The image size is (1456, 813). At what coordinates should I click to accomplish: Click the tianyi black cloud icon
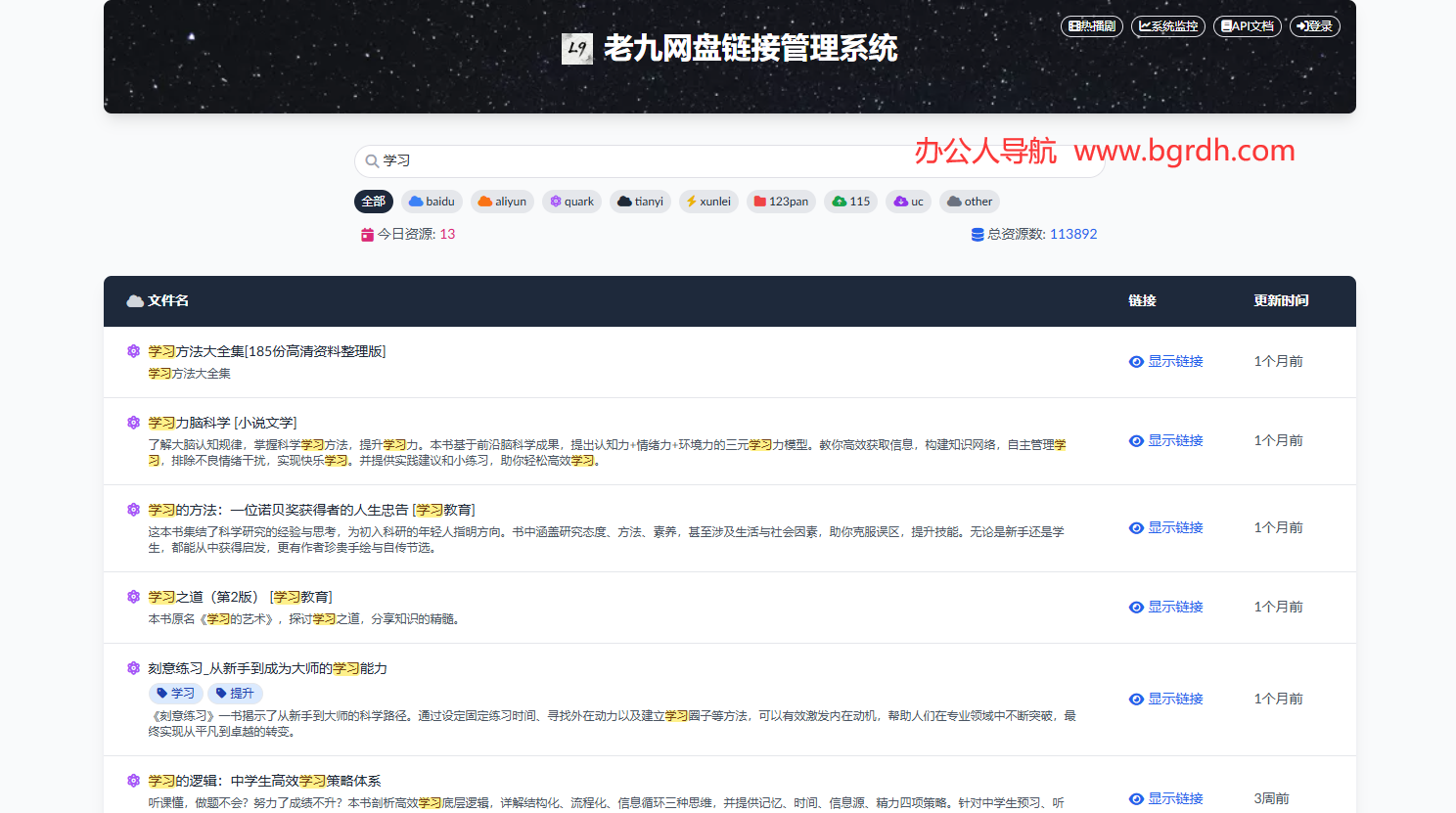tap(623, 202)
